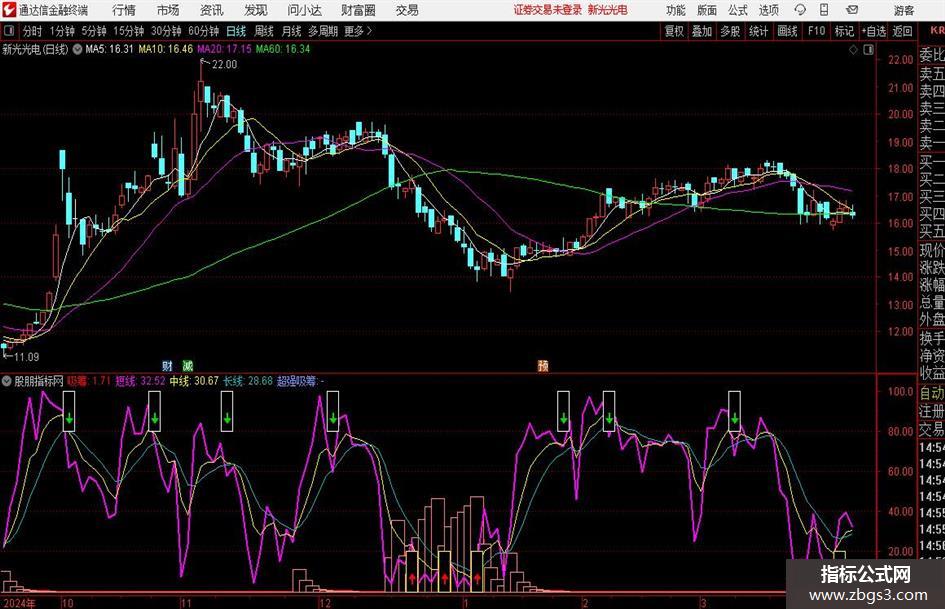Image resolution: width=945 pixels, height=609 pixels.
Task: Open the mail envelope icon
Action: 852,10
